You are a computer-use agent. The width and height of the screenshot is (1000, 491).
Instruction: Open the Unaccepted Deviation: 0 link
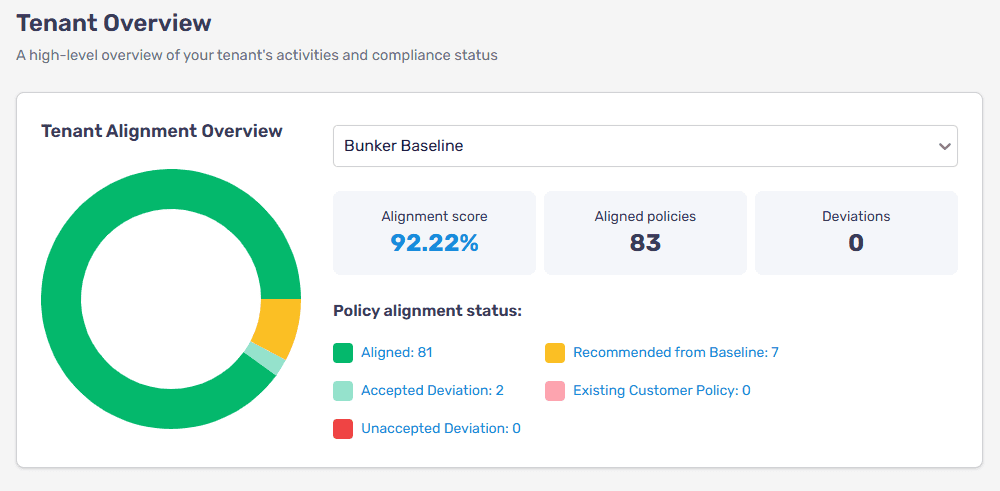440,429
